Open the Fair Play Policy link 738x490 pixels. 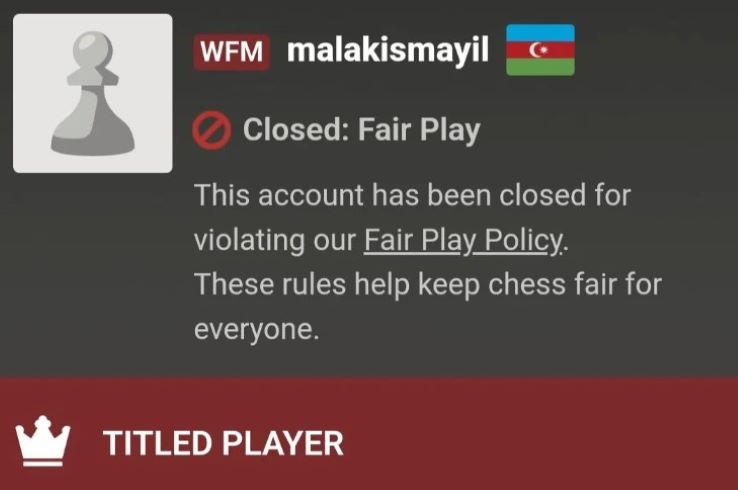pyautogui.click(x=463, y=241)
